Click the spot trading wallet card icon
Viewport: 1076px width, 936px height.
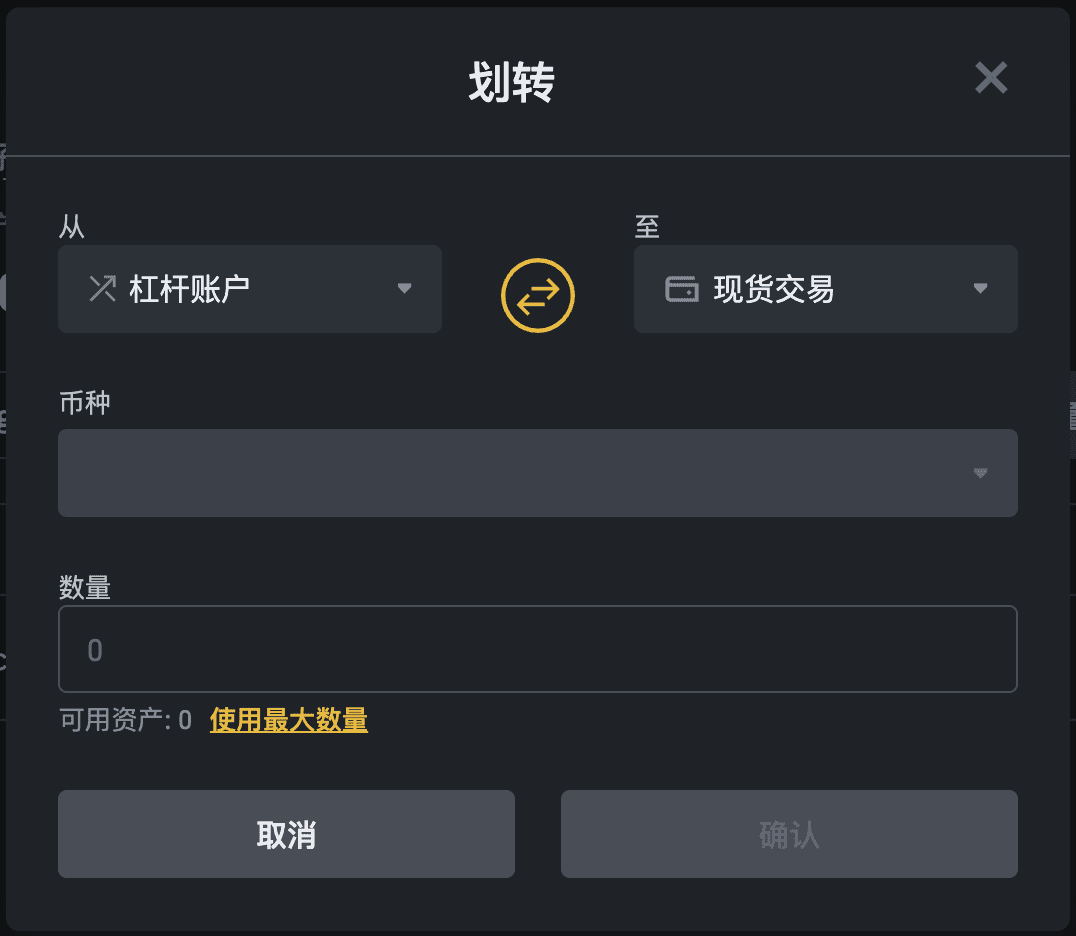coord(679,288)
